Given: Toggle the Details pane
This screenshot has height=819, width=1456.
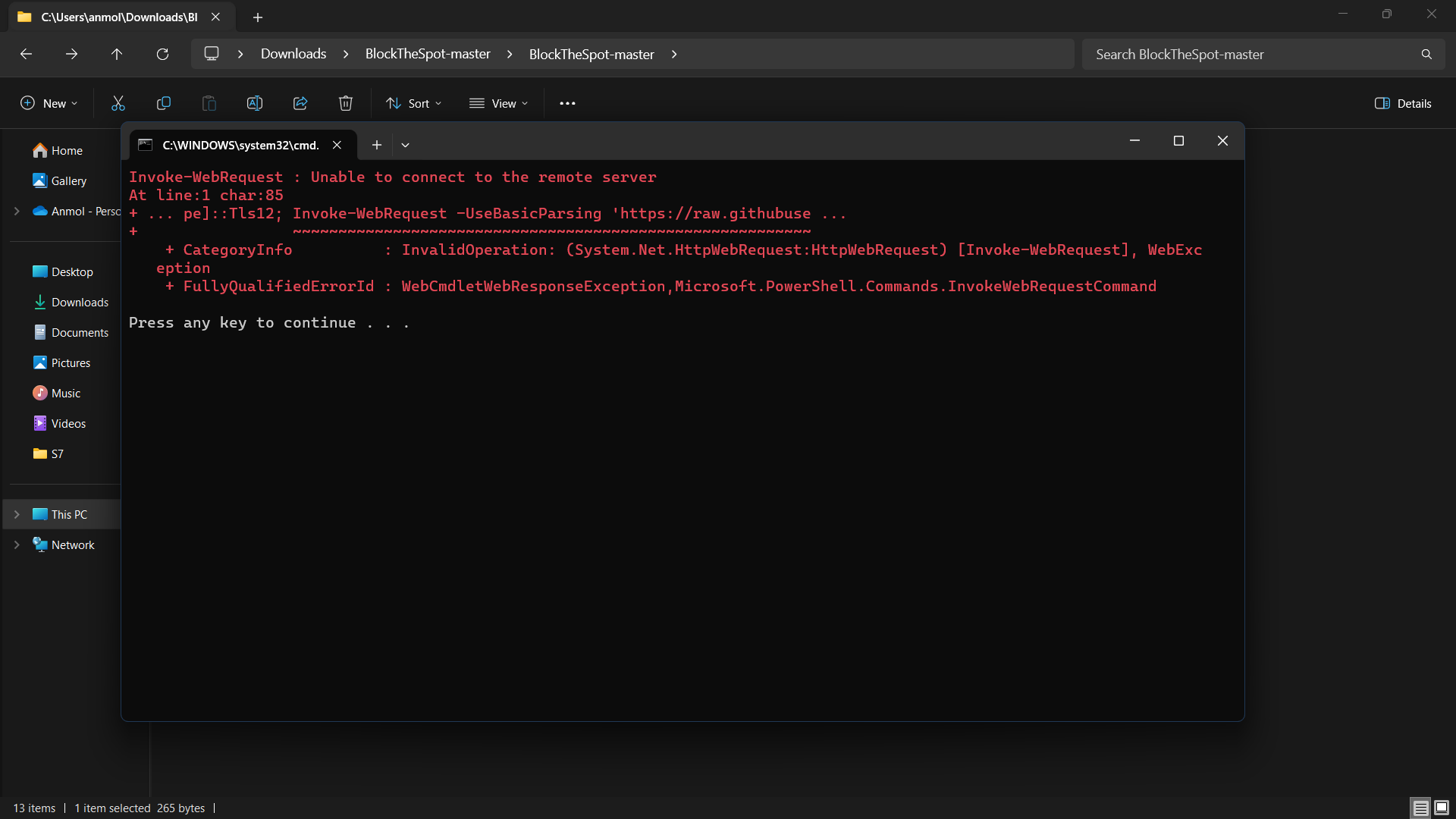Looking at the screenshot, I should [x=1403, y=103].
